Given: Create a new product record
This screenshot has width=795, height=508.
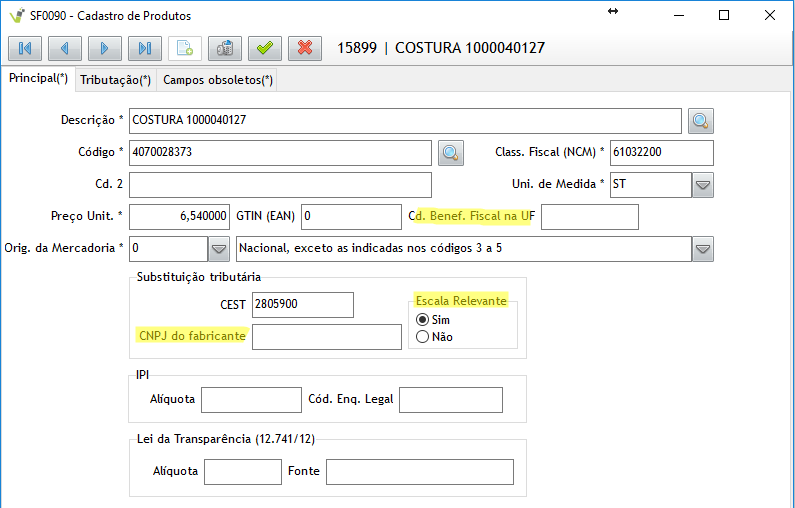Looking at the screenshot, I should click(185, 48).
